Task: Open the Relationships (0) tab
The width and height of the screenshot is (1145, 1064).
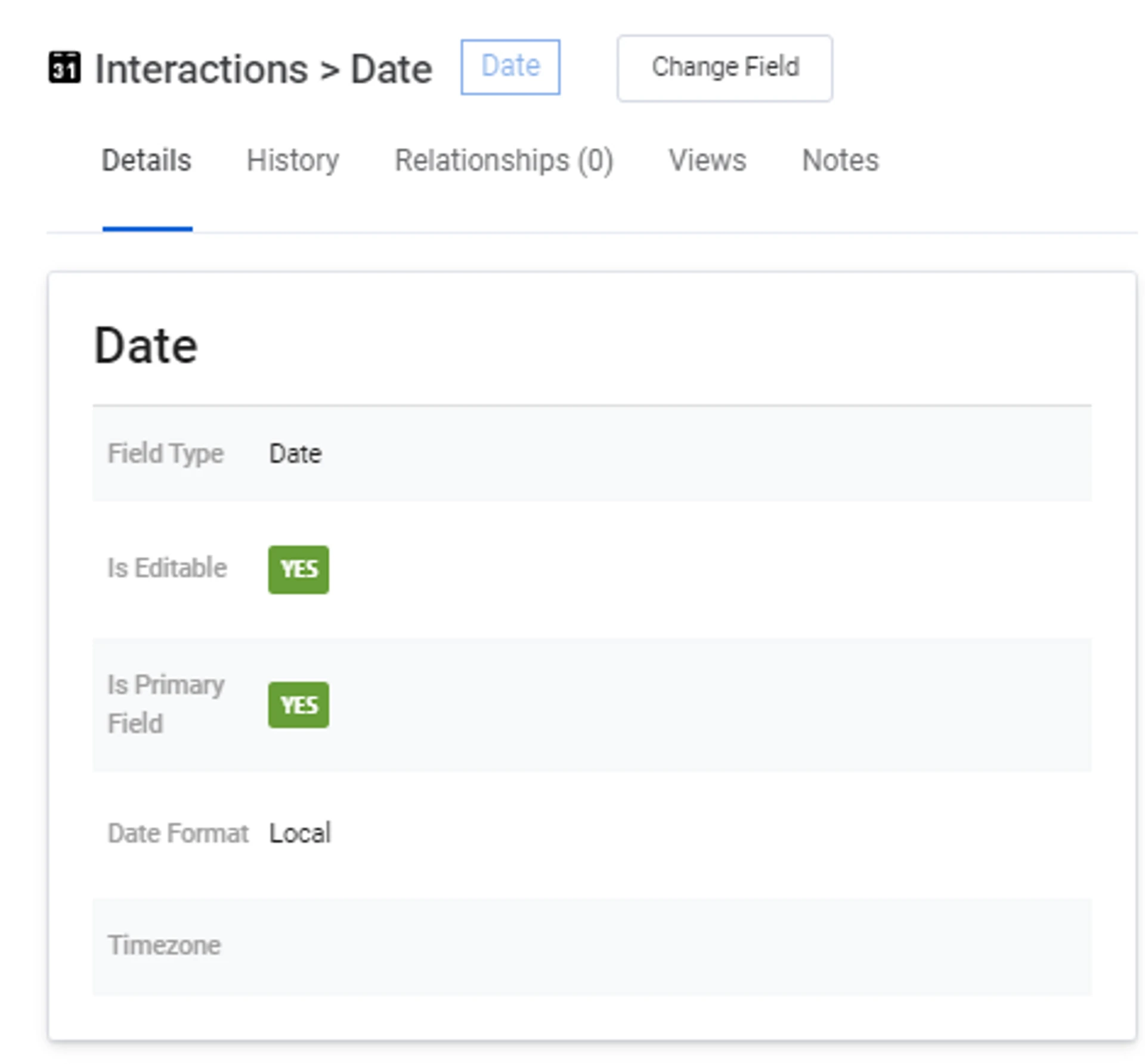Action: [x=504, y=160]
